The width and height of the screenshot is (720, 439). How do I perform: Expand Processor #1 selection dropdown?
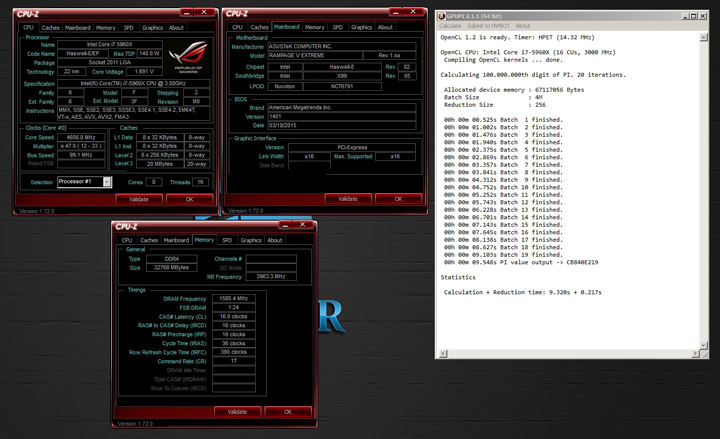click(107, 182)
